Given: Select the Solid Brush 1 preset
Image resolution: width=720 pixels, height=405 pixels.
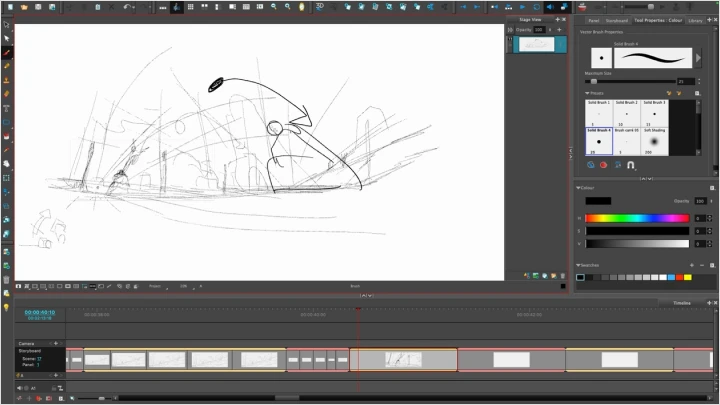Looking at the screenshot, I should click(x=598, y=112).
